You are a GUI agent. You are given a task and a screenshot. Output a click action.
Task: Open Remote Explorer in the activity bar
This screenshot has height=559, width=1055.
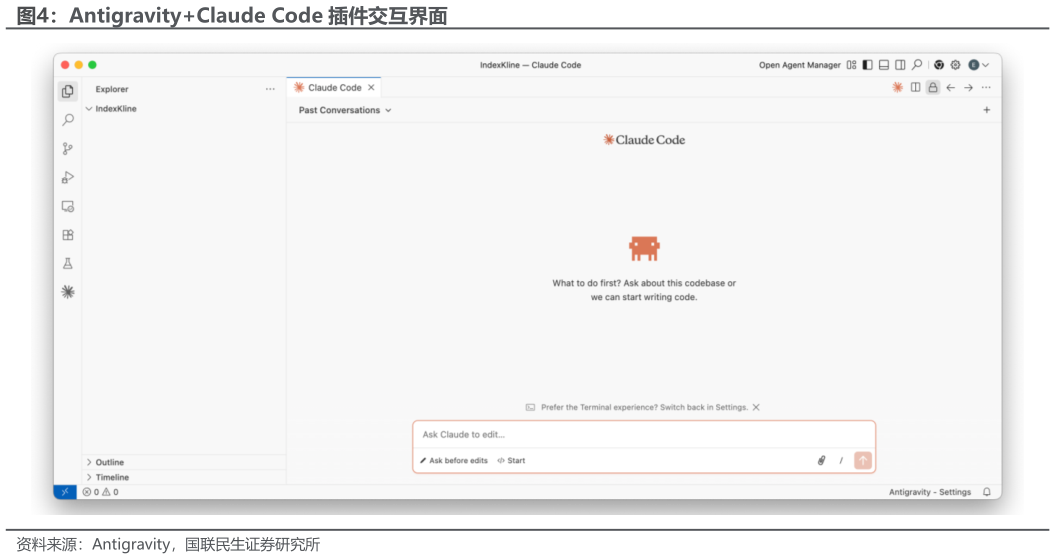tap(68, 207)
